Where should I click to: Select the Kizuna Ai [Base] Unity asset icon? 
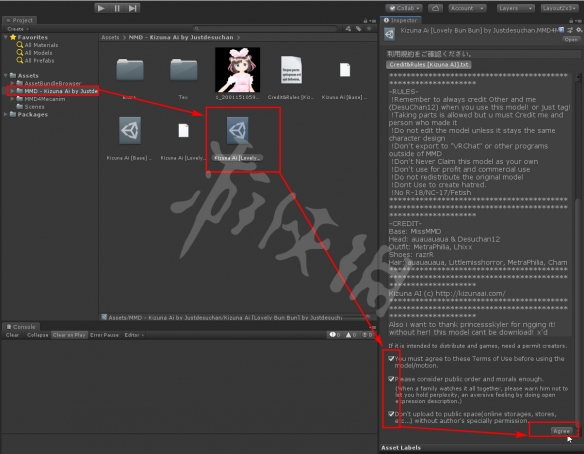click(130, 130)
